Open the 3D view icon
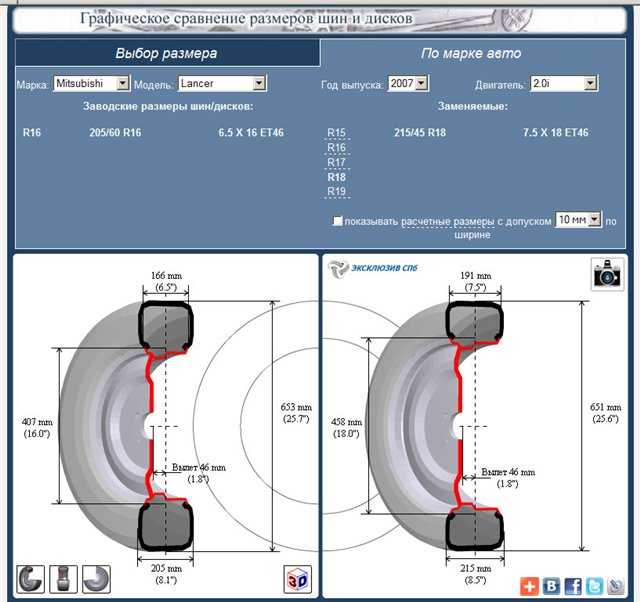 point(298,579)
